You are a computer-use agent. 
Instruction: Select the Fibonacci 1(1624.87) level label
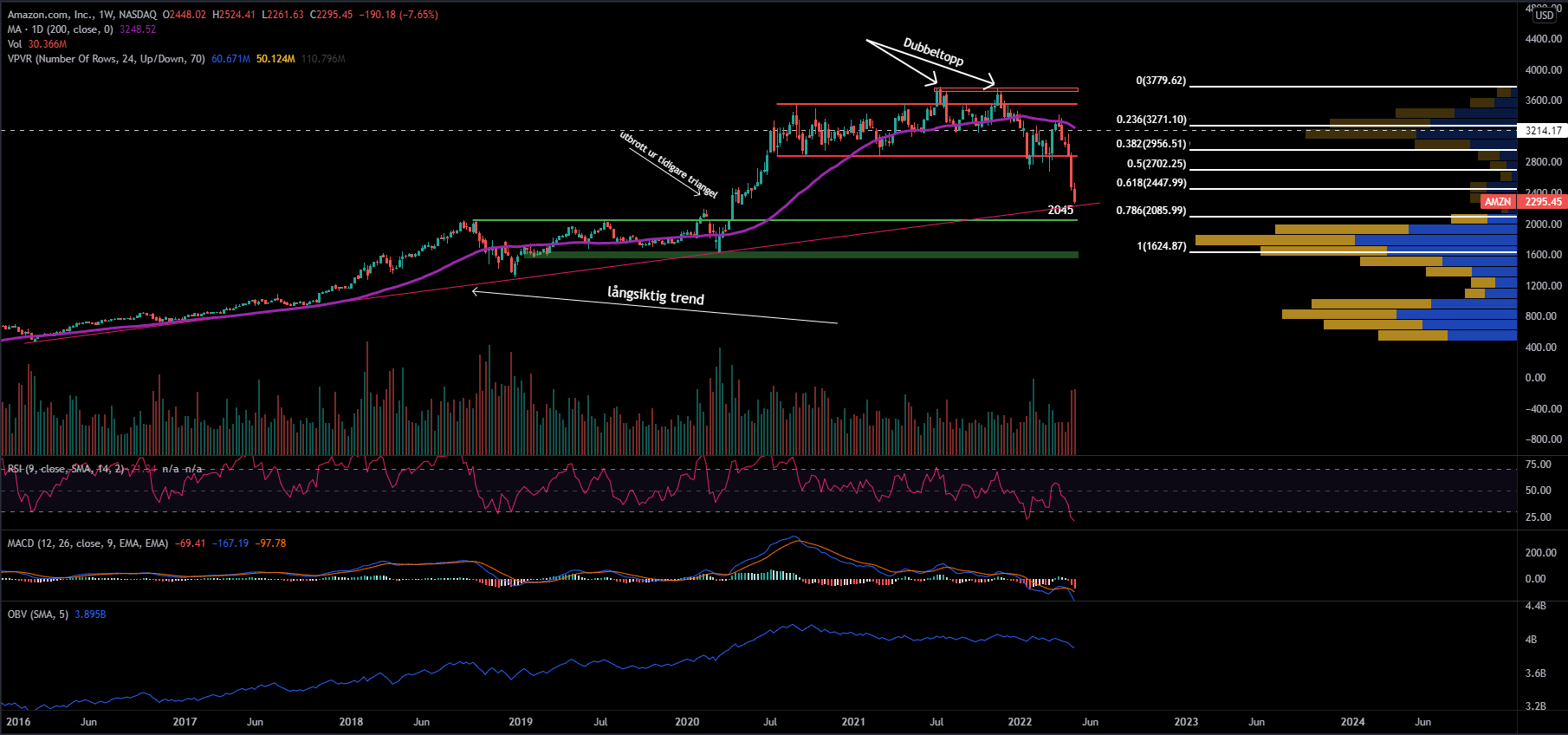point(1161,246)
